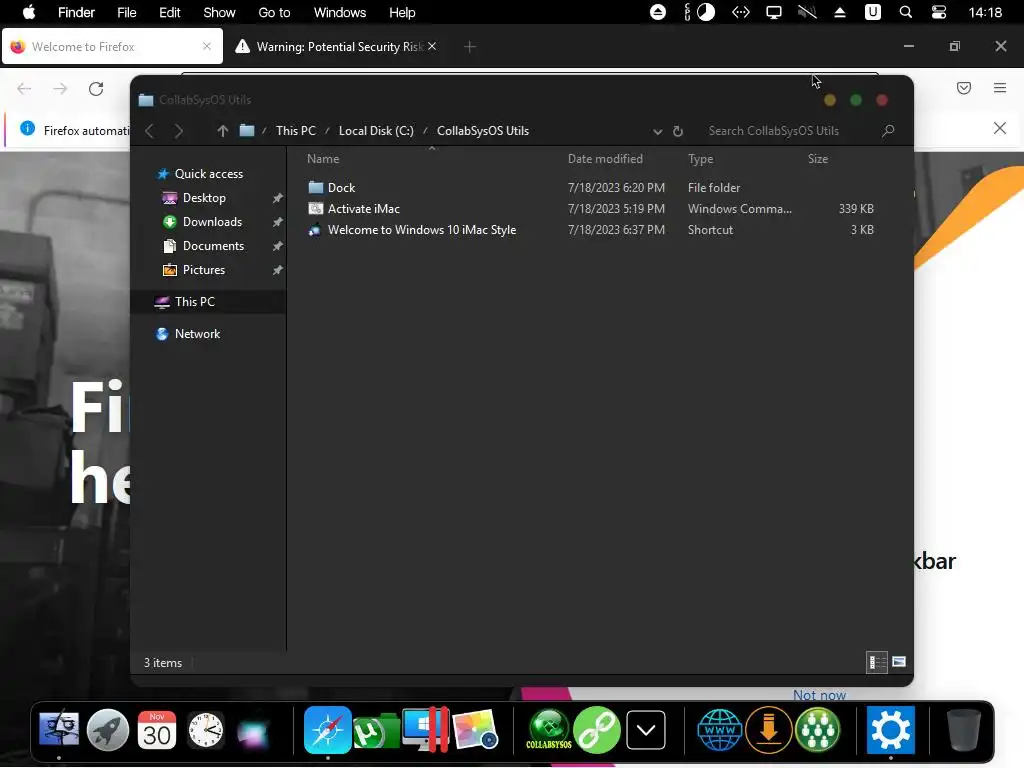Open the Apple logo menu
Image resolution: width=1024 pixels, height=768 pixels.
[x=29, y=12]
